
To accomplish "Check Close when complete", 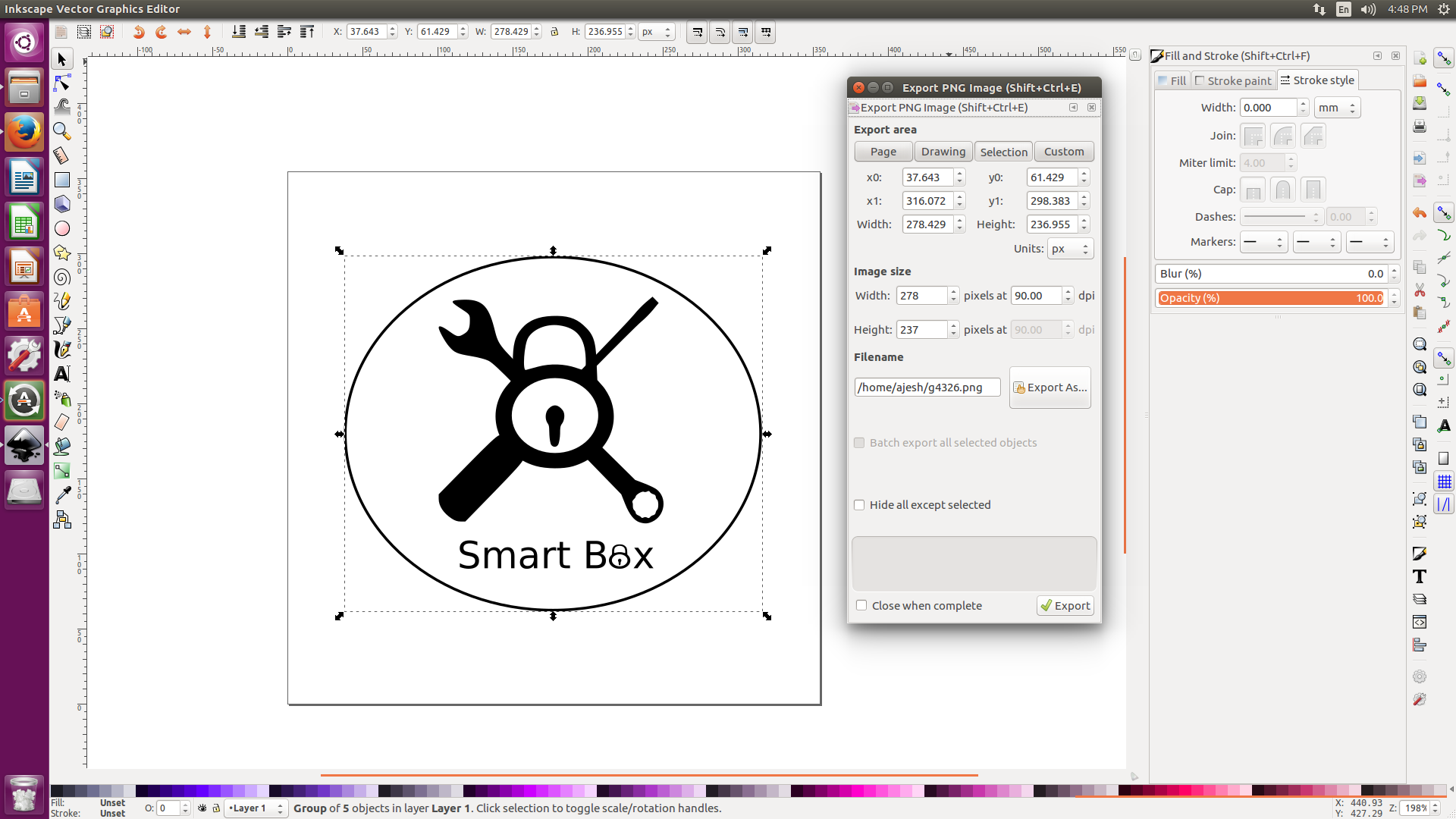I will (861, 605).
